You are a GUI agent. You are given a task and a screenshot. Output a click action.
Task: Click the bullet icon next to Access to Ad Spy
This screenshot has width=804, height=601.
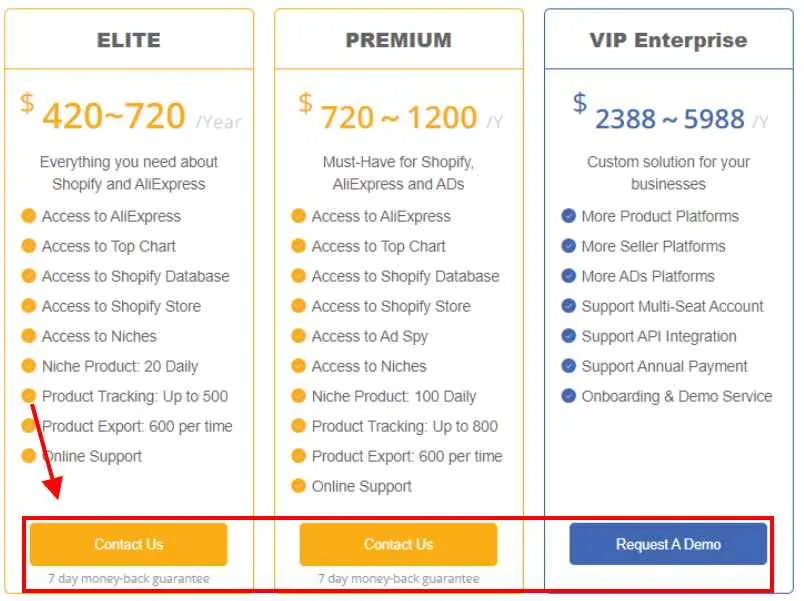point(300,336)
